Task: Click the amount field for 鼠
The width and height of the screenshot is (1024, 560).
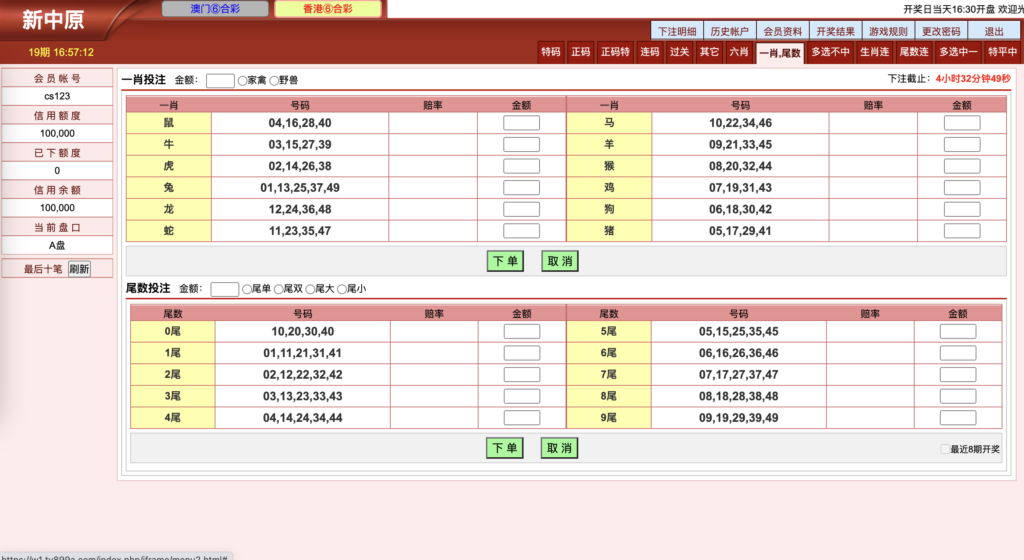Action: (x=521, y=123)
